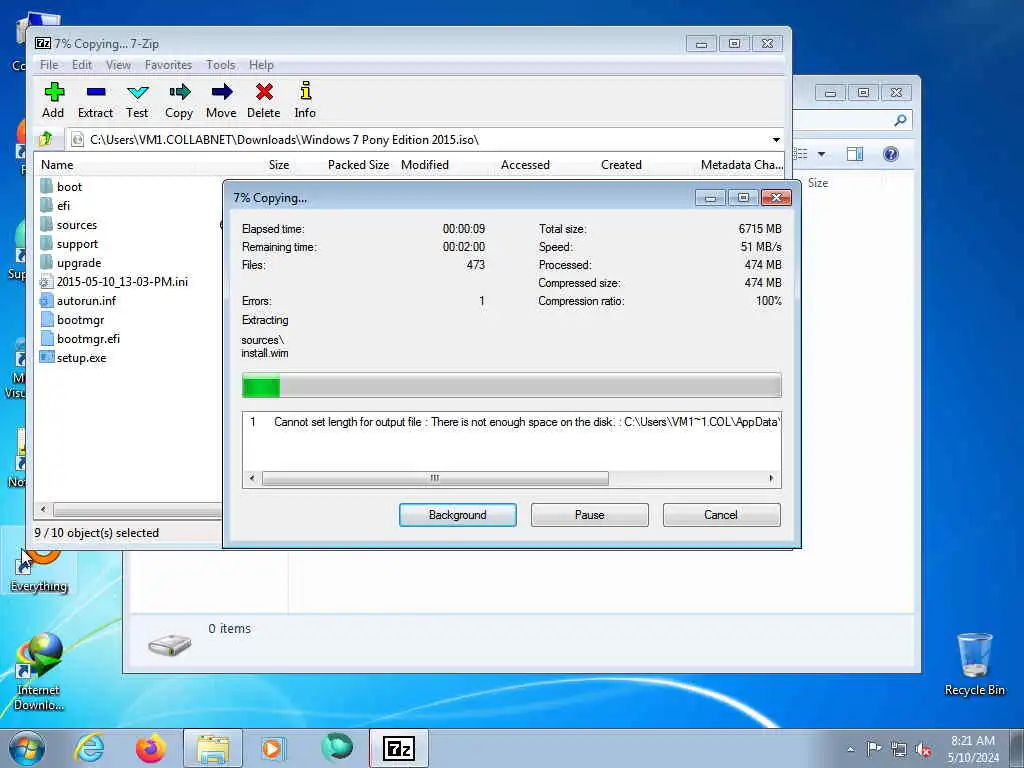Open the Start menu orb

tap(27, 748)
